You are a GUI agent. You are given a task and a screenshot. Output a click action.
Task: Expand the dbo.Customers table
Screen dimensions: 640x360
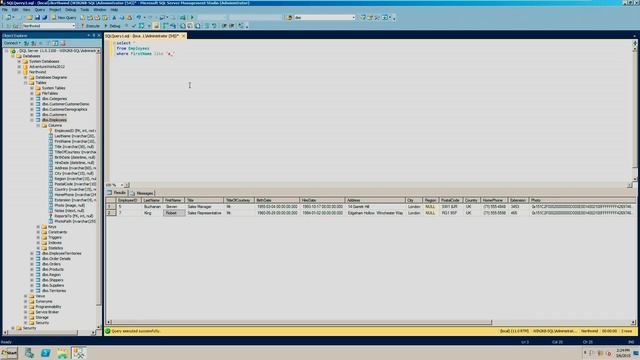[x=32, y=115]
